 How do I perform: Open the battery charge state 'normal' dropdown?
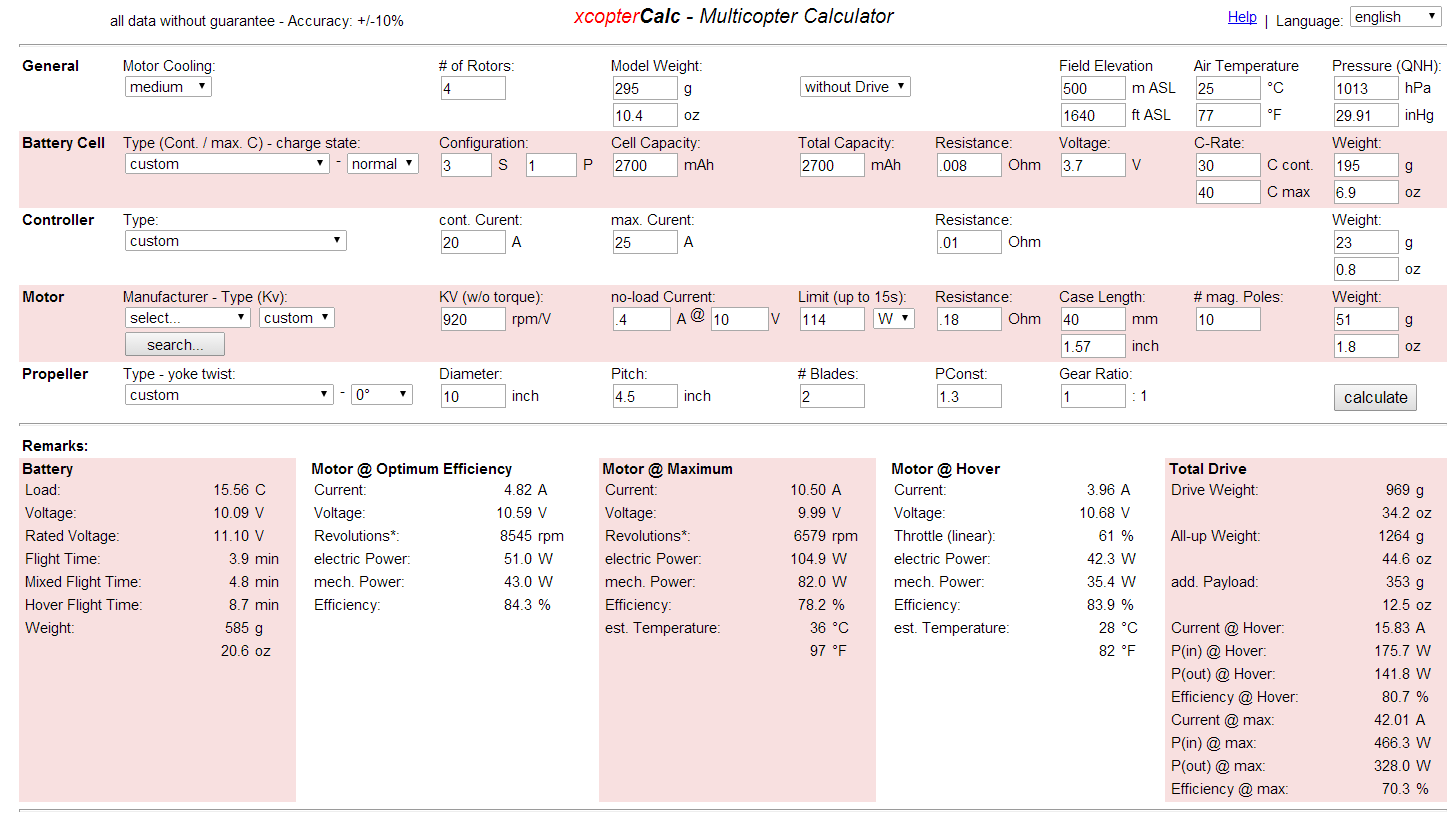point(382,163)
